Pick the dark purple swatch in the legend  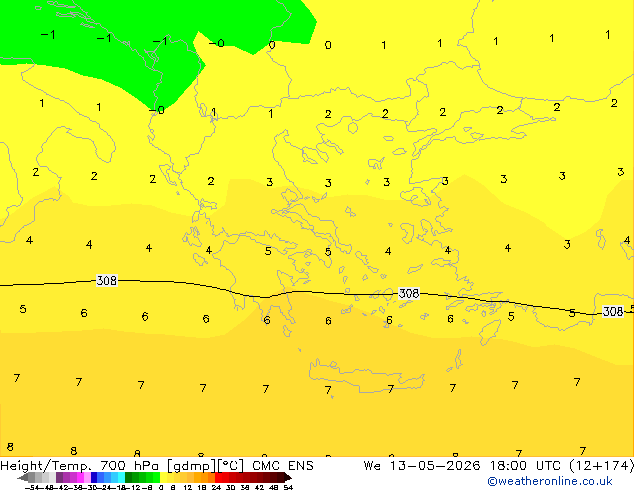coord(59,477)
